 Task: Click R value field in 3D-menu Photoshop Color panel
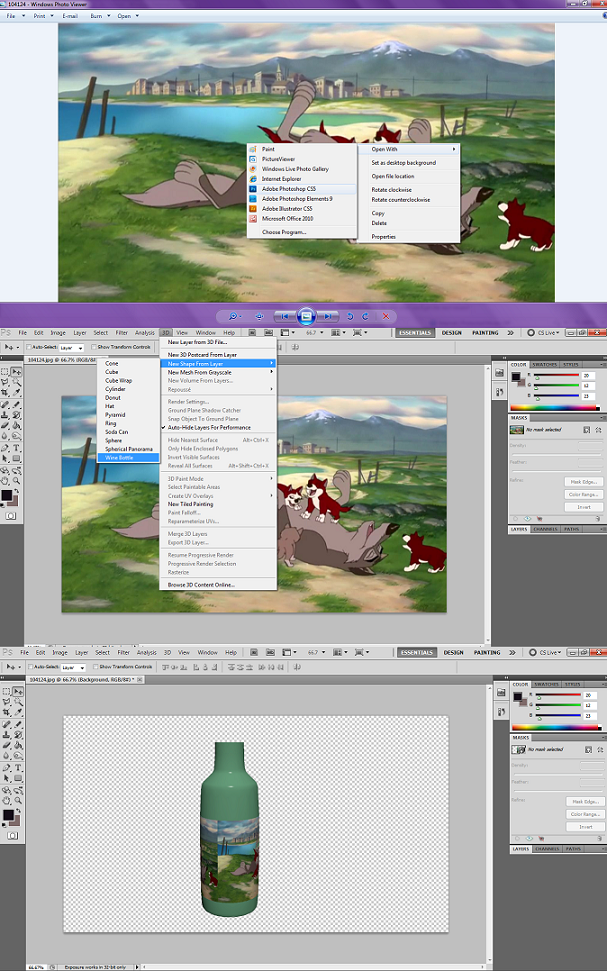pos(588,375)
